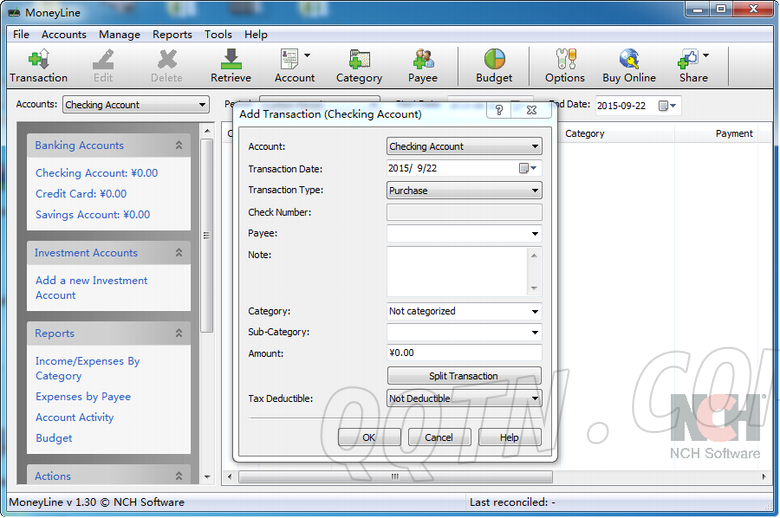Image resolution: width=780 pixels, height=518 pixels.
Task: Click into the Amount field
Action: [464, 353]
